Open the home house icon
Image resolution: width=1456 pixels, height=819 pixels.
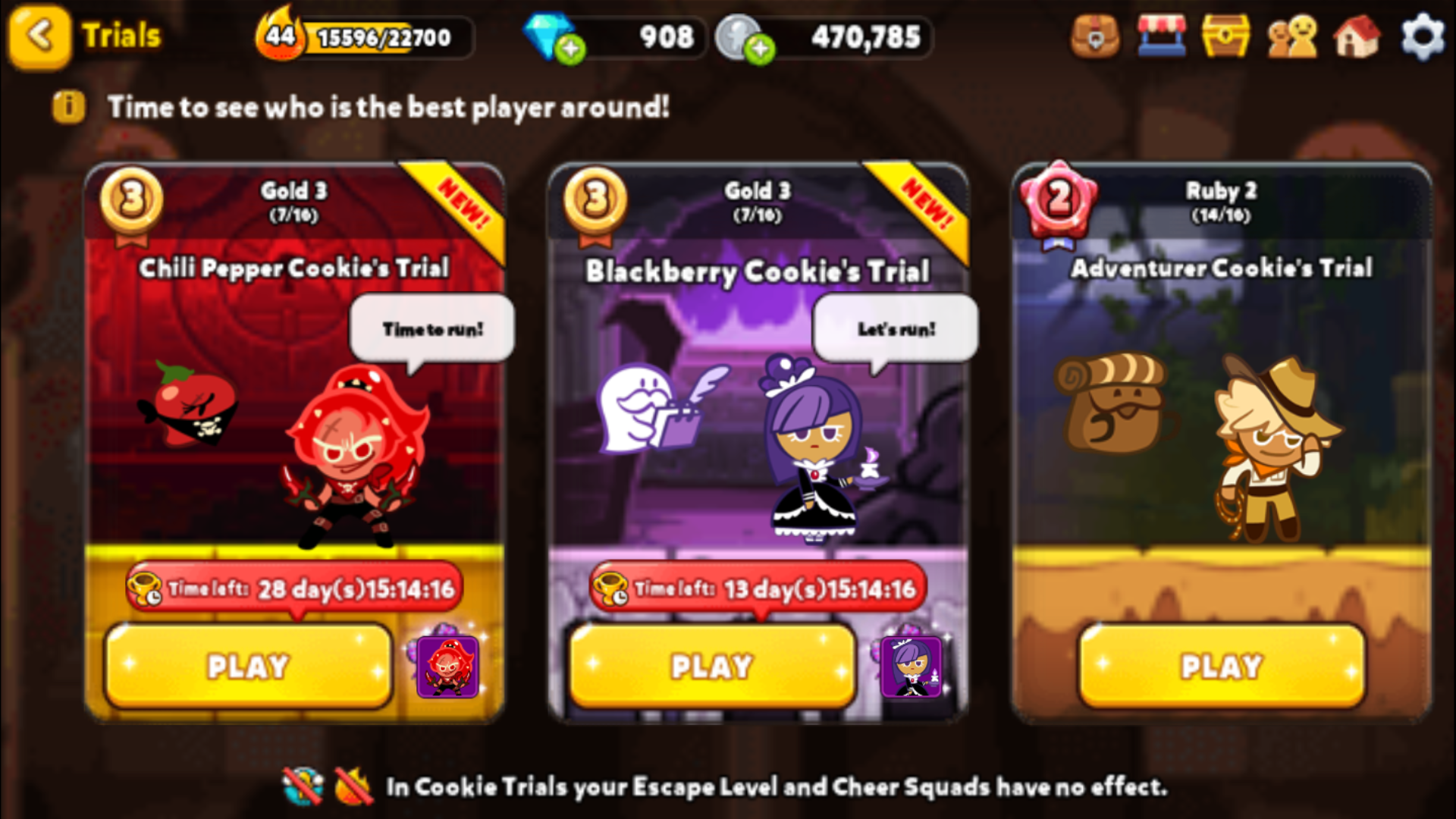(x=1358, y=36)
